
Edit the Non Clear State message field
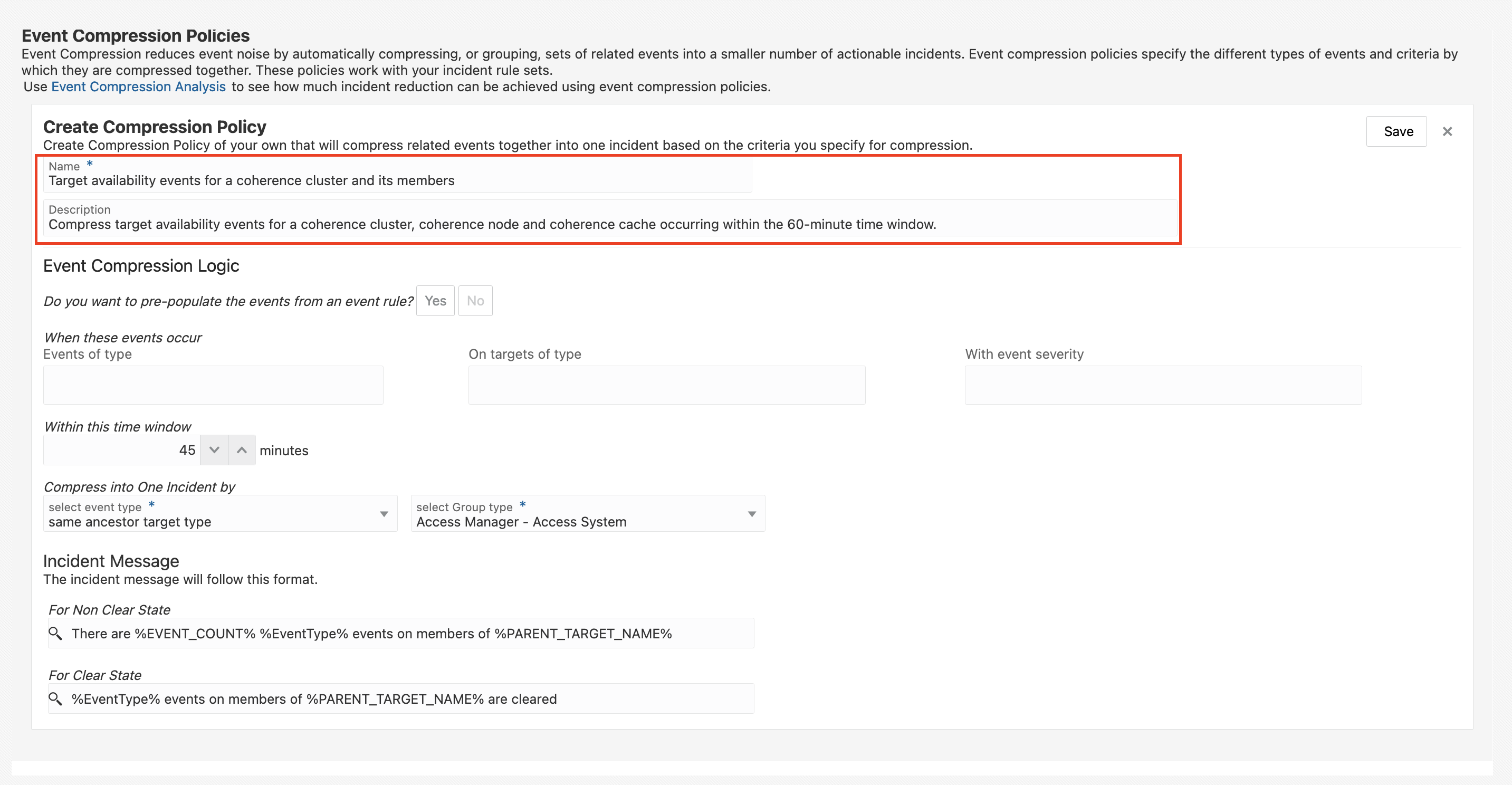(x=411, y=634)
